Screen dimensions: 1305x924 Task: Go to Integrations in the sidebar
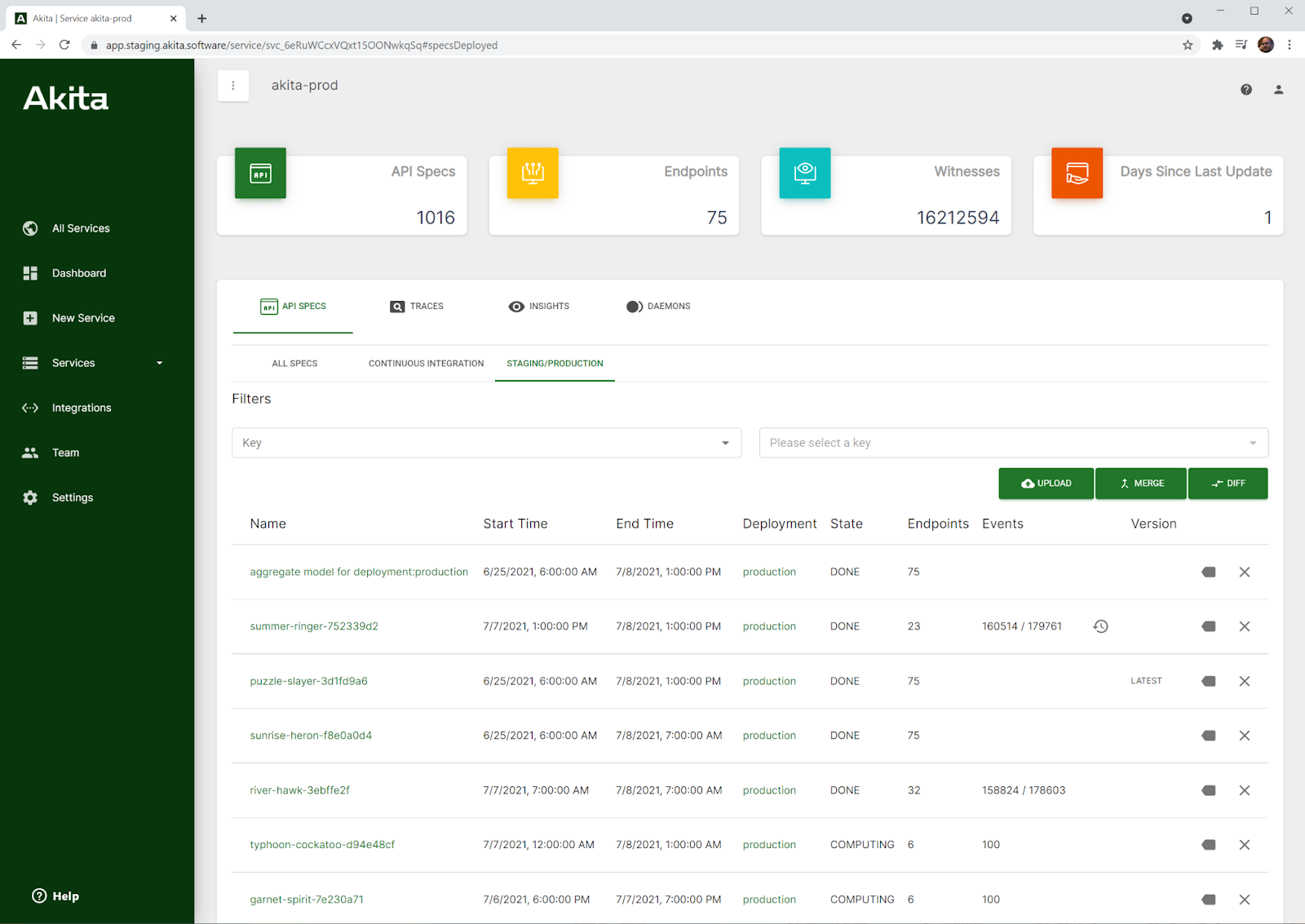pos(81,408)
